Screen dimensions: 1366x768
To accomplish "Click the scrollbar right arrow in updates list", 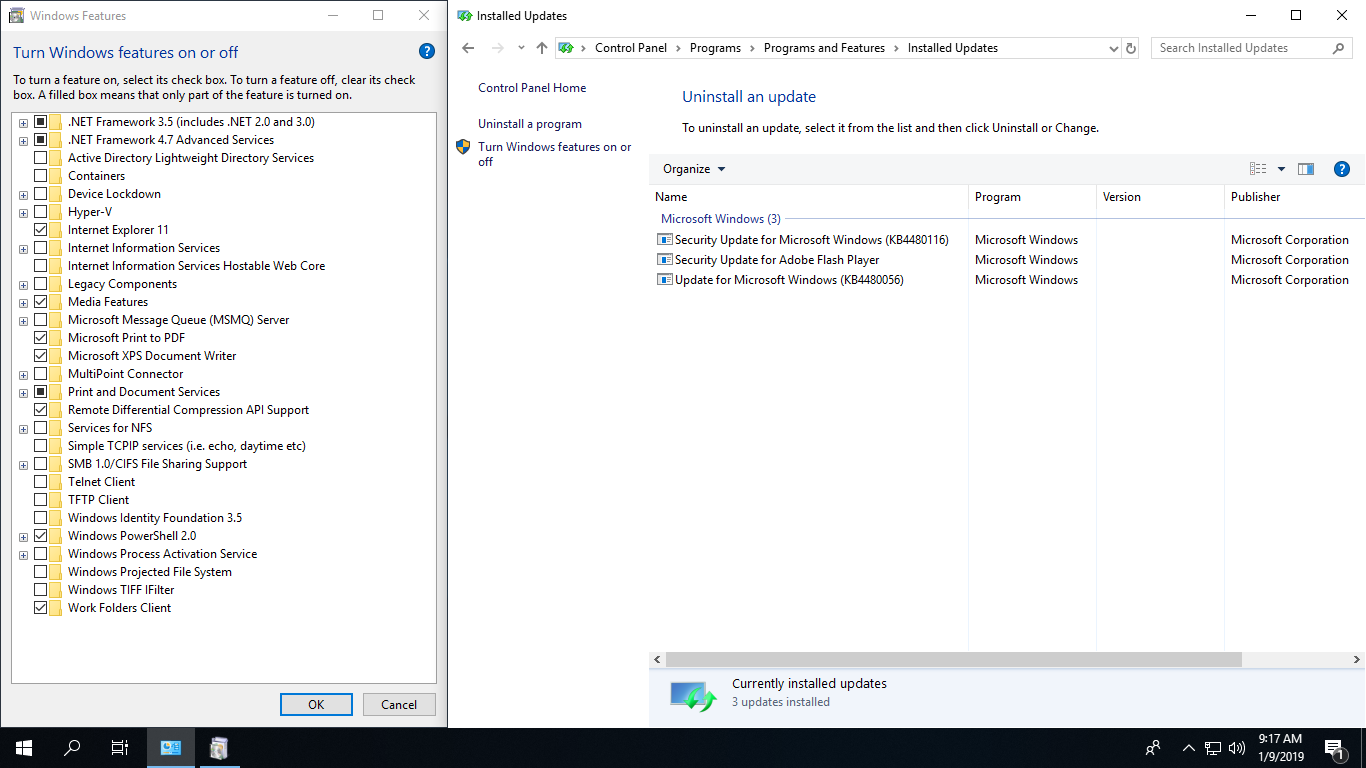I will tap(1357, 660).
